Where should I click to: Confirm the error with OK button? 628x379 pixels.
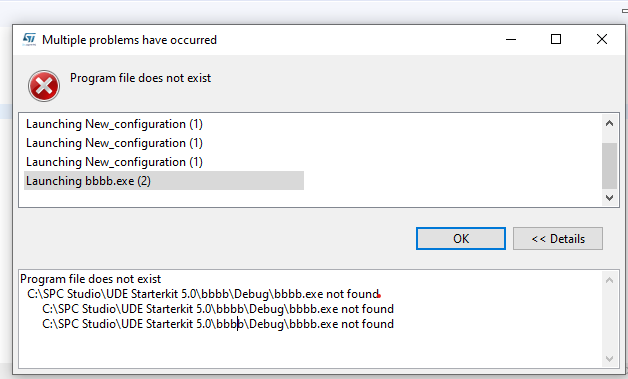click(461, 239)
